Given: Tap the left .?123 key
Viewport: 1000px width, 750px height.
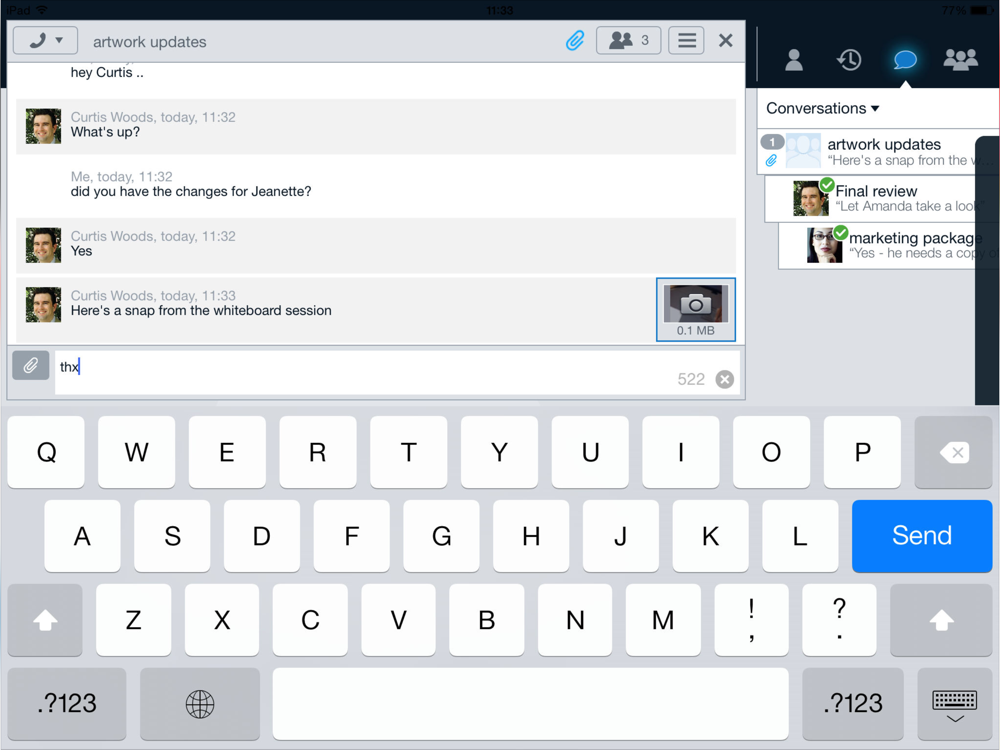Looking at the screenshot, I should (x=67, y=703).
